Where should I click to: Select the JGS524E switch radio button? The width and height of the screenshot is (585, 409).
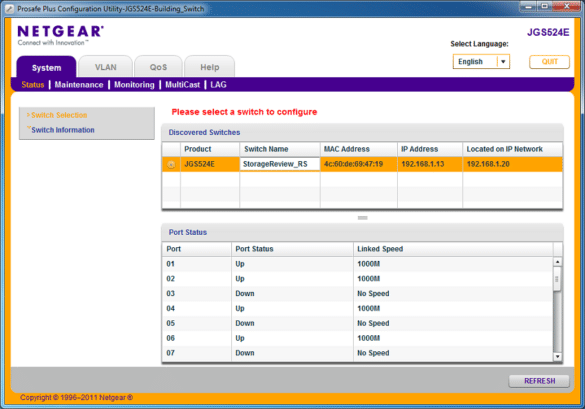pos(171,165)
